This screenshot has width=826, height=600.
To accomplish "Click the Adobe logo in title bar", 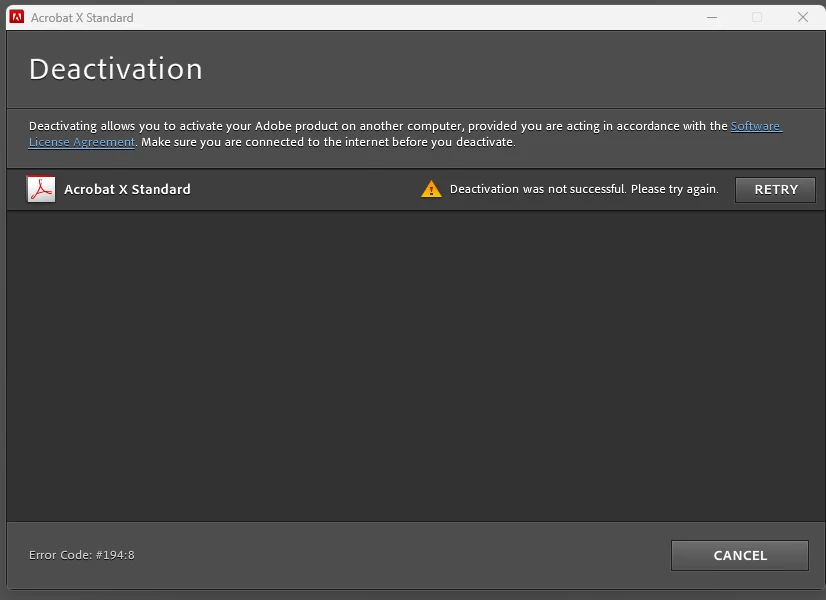I will 17,17.
